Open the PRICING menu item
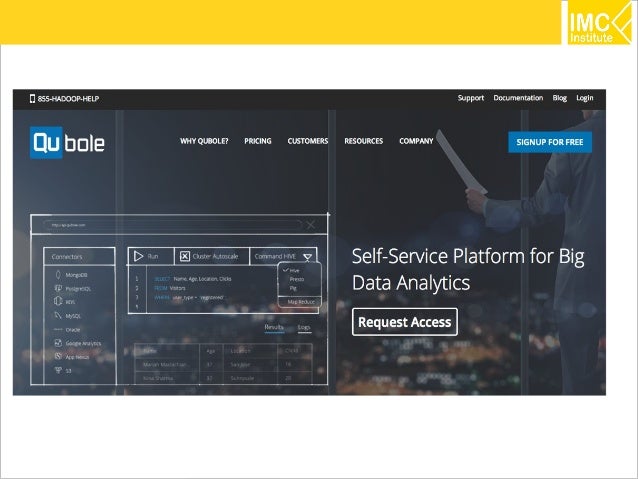Image resolution: width=638 pixels, height=479 pixels. coord(258,141)
